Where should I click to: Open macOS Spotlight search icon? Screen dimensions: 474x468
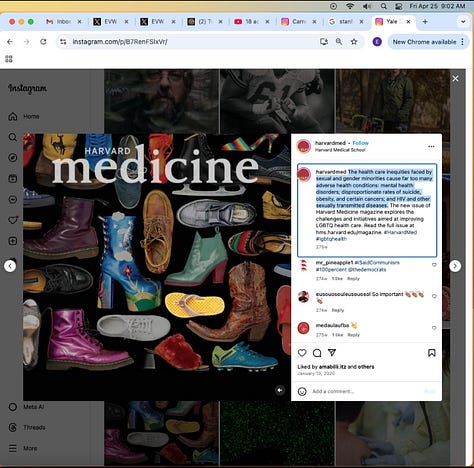[x=384, y=6]
